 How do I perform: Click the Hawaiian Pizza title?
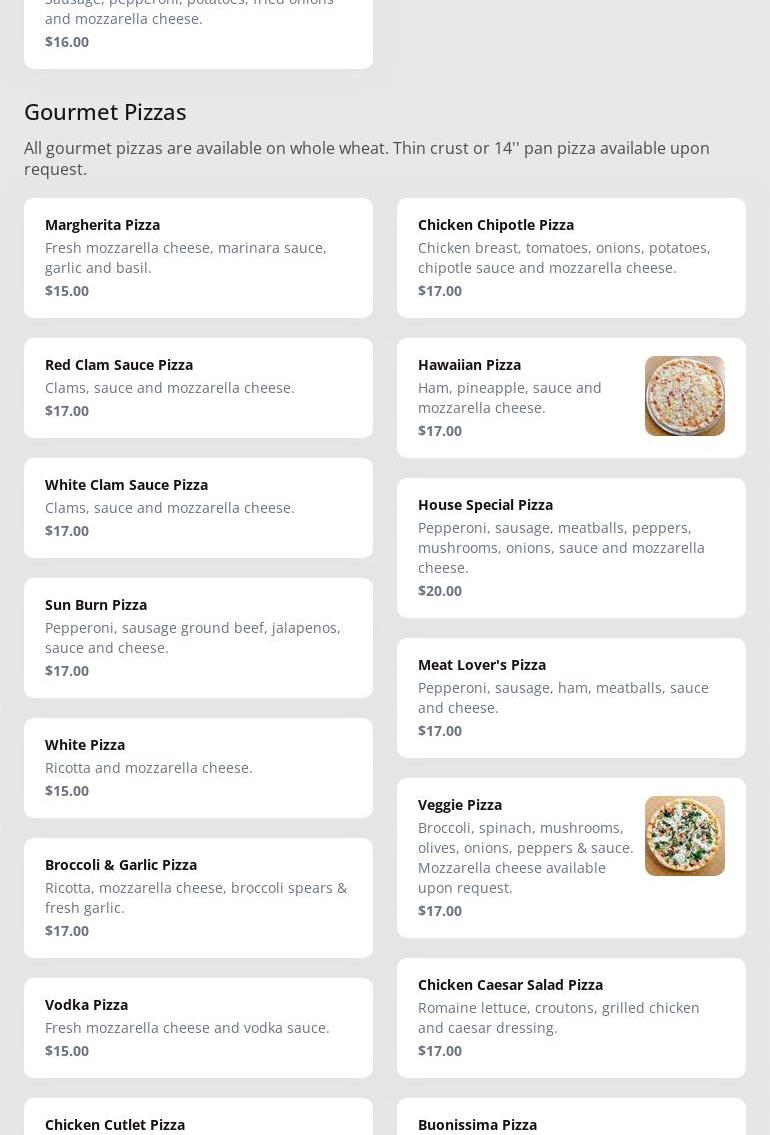point(469,365)
